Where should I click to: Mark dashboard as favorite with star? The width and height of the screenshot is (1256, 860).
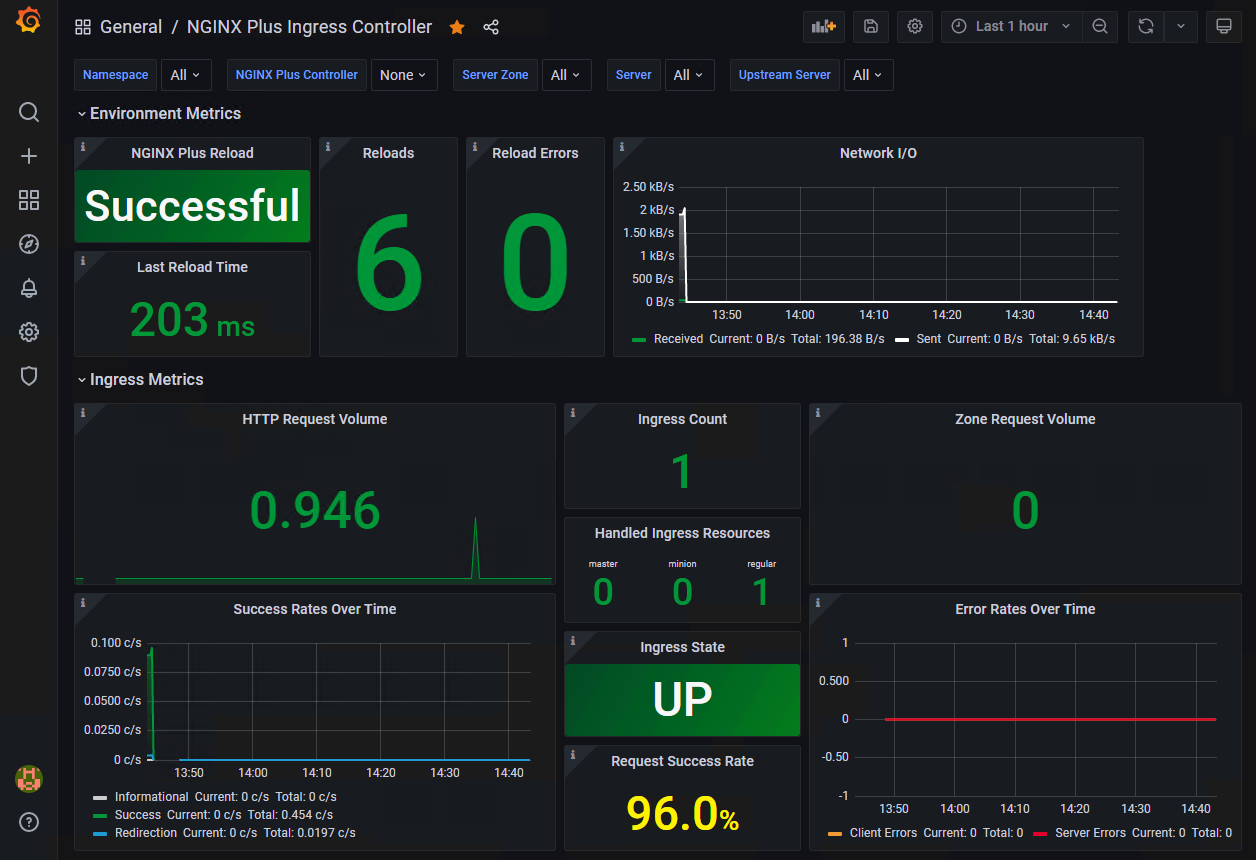tap(457, 27)
